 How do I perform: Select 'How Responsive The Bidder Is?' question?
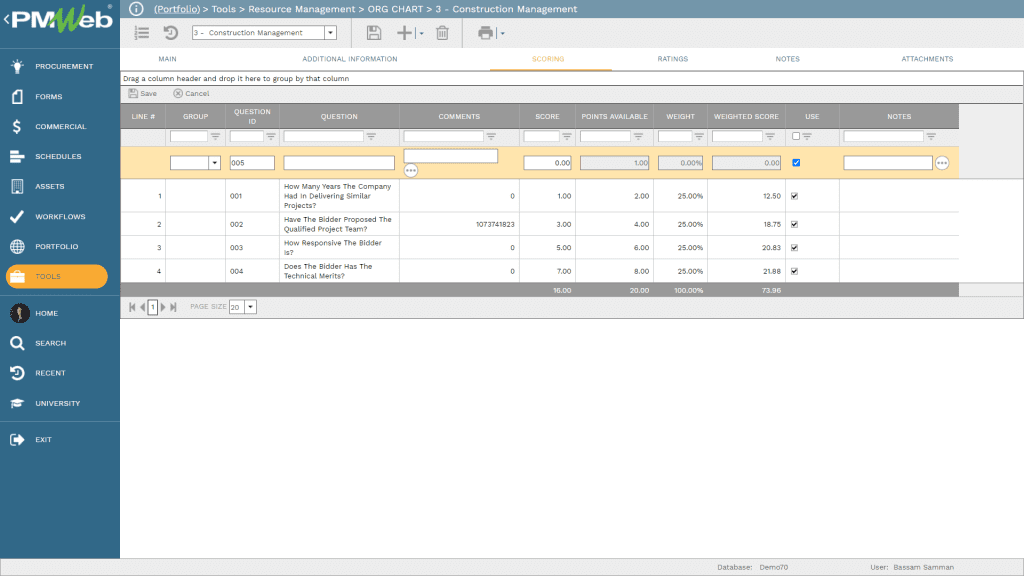coord(332,248)
